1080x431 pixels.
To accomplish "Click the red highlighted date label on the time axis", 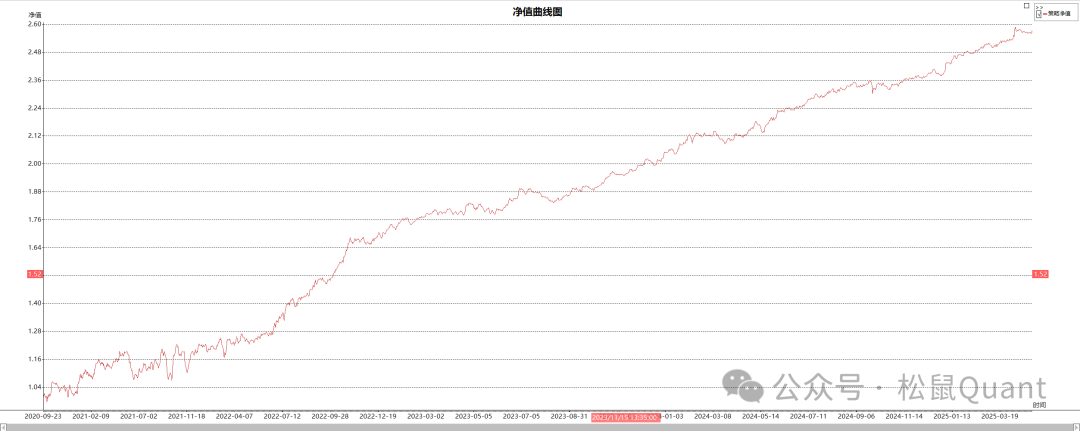I will point(625,416).
